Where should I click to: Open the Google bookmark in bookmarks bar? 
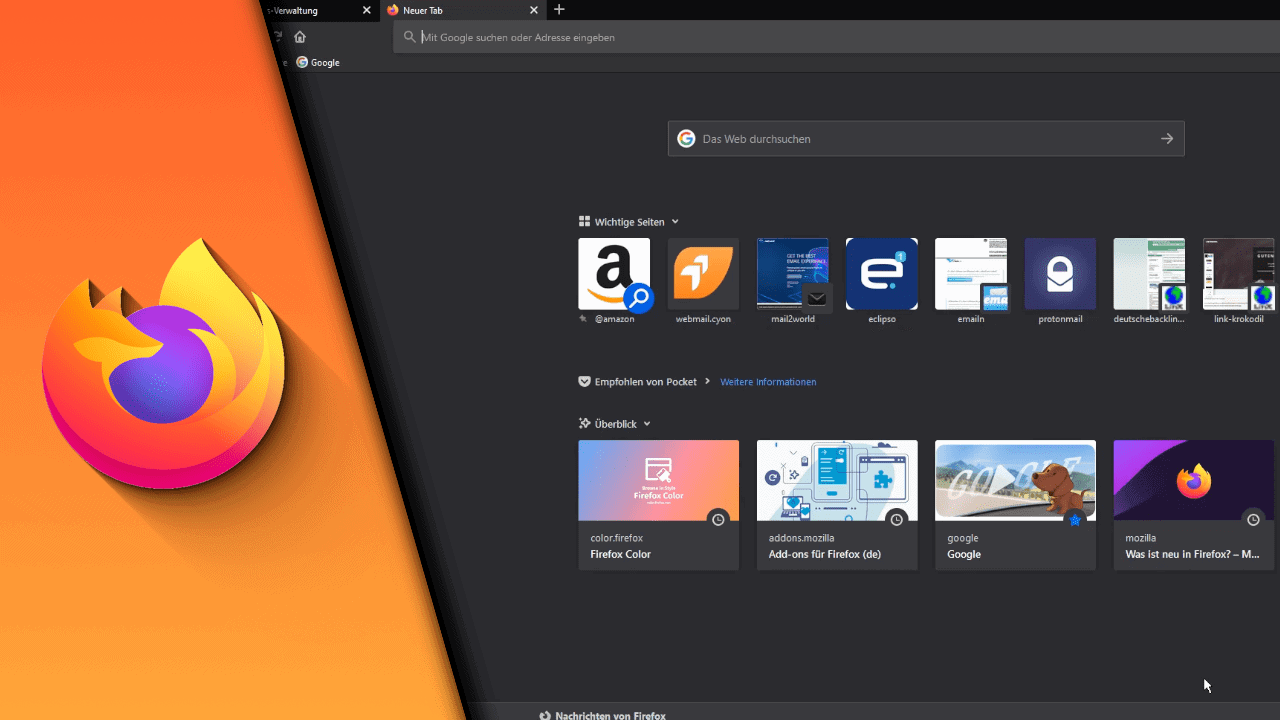[318, 62]
